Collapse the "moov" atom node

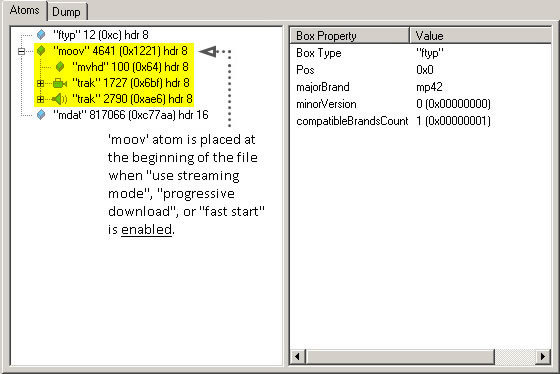pyautogui.click(x=21, y=51)
